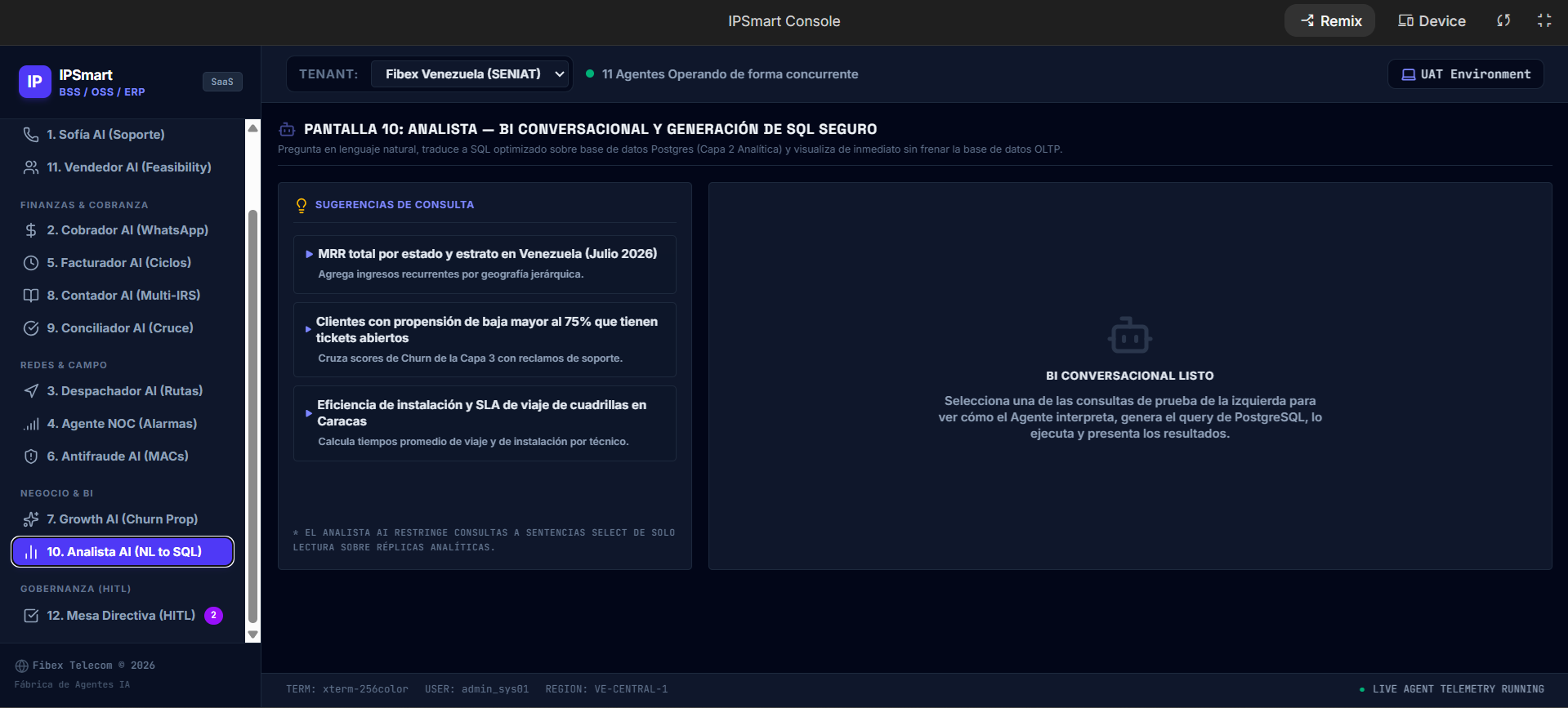Click the green agents status dot
Viewport: 1568px width, 708px height.
pyautogui.click(x=590, y=73)
